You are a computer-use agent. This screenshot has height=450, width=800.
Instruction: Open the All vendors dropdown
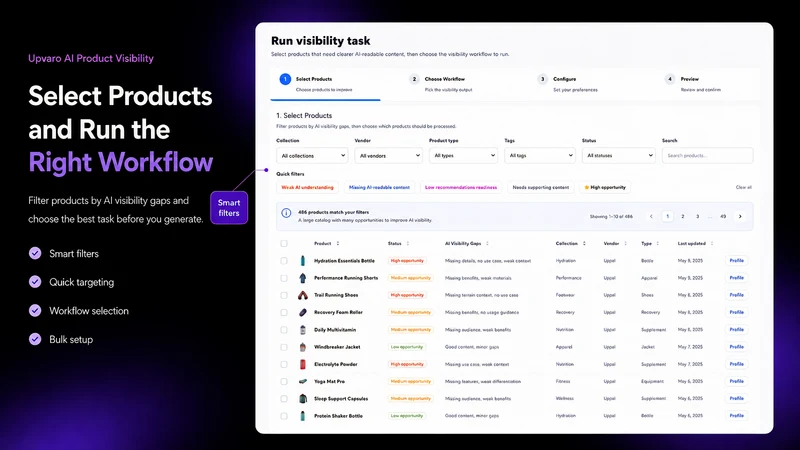point(388,156)
